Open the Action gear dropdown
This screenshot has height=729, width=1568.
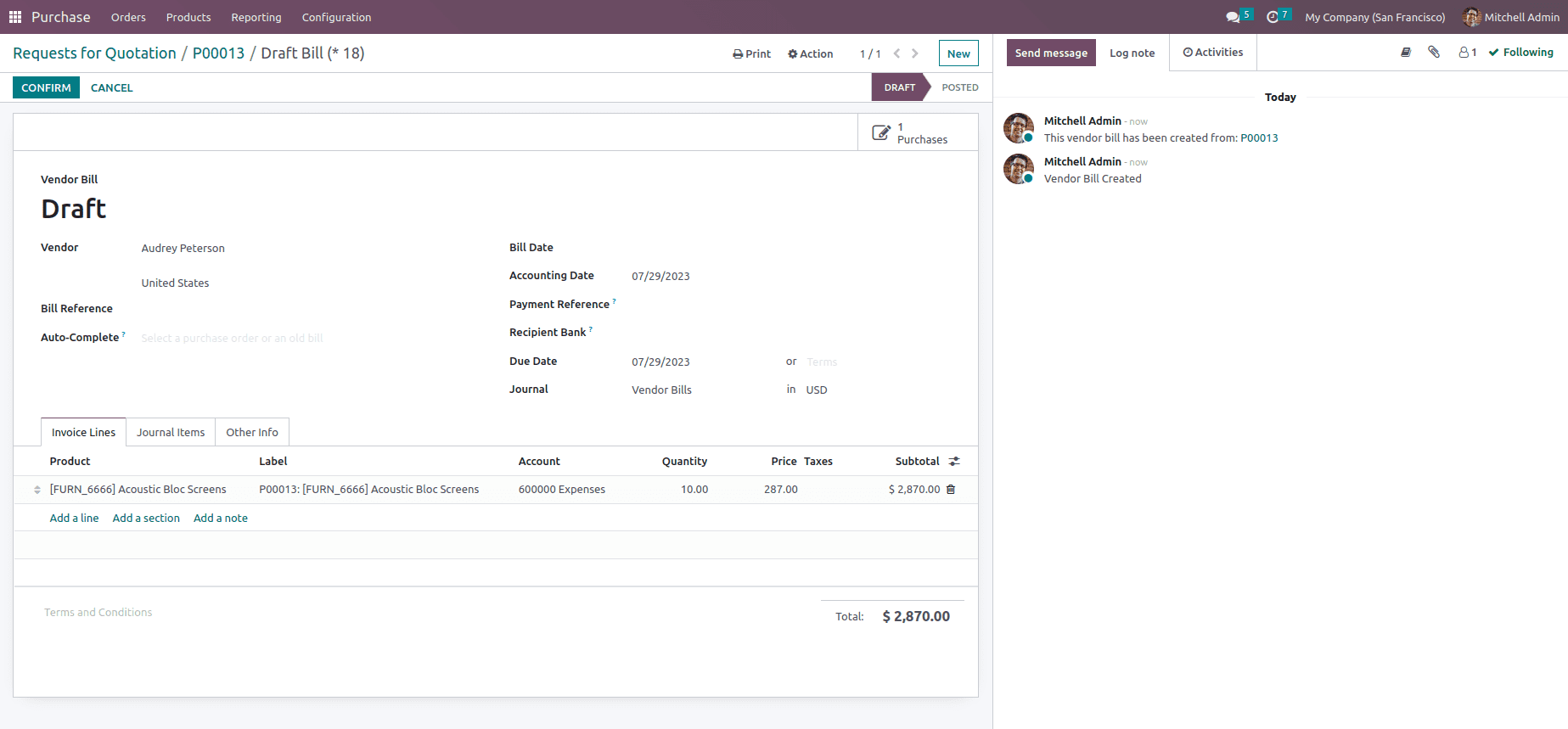point(810,53)
